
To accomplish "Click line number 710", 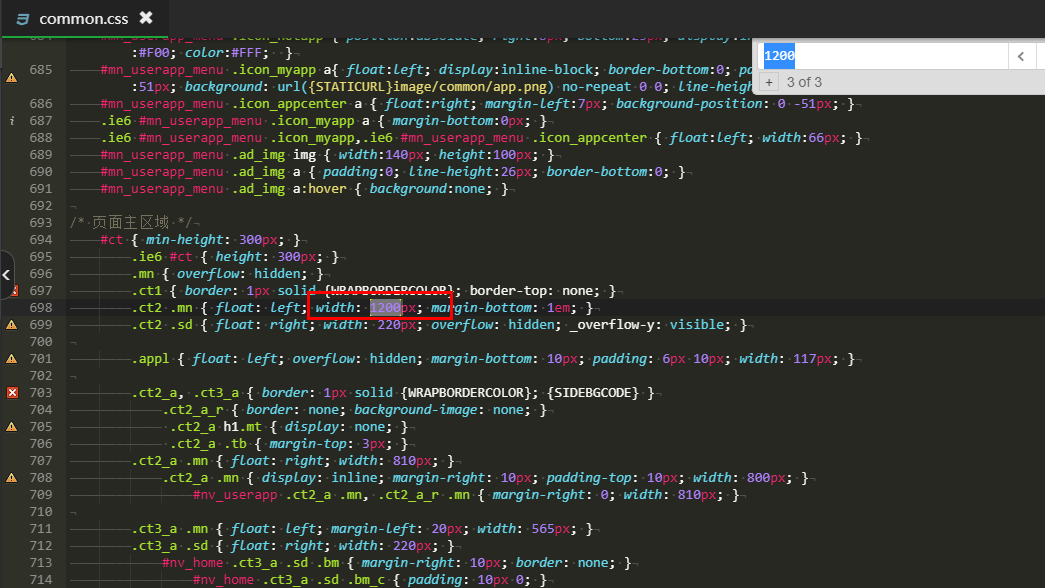I will point(41,511).
